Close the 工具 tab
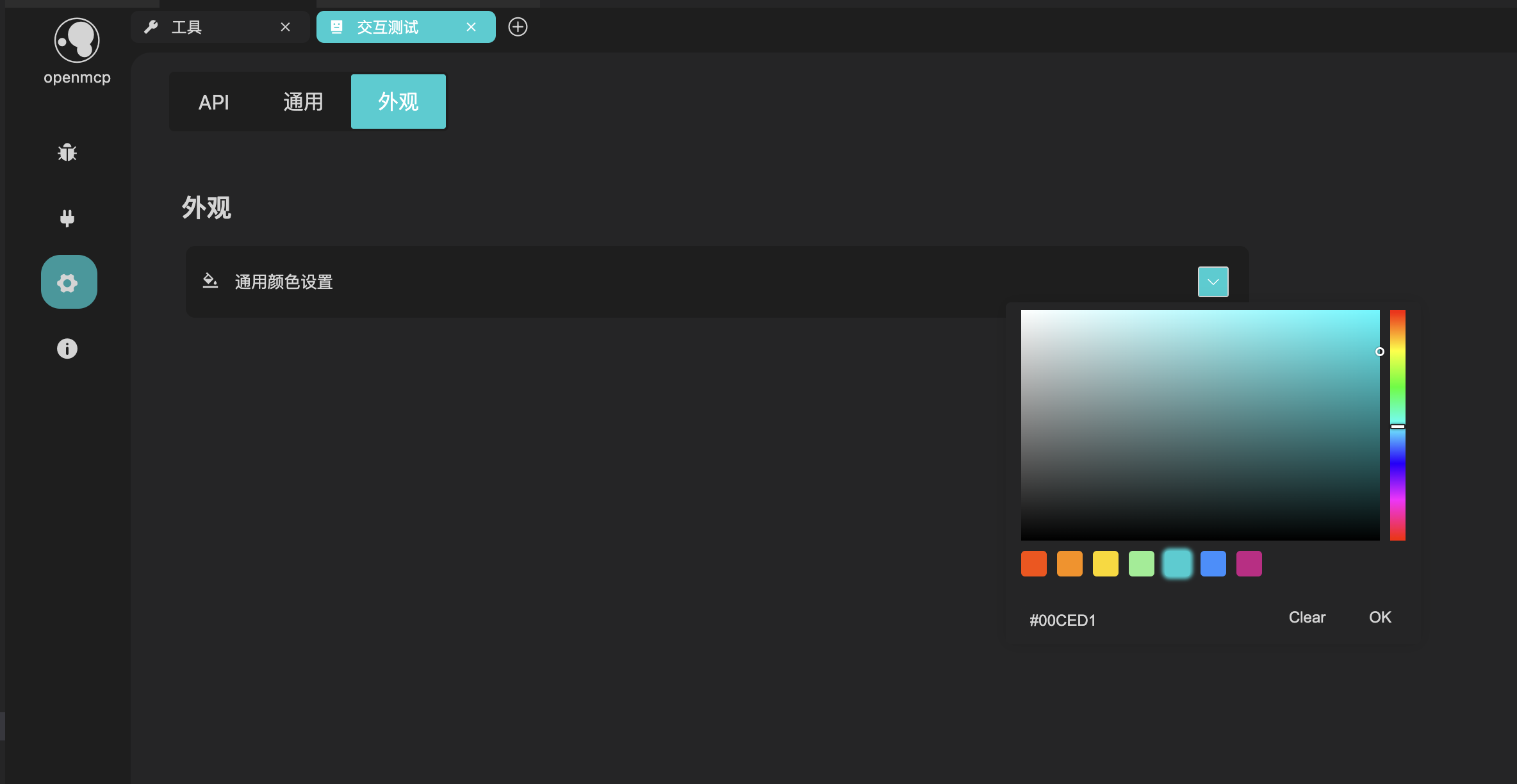The image size is (1517, 784). click(285, 27)
